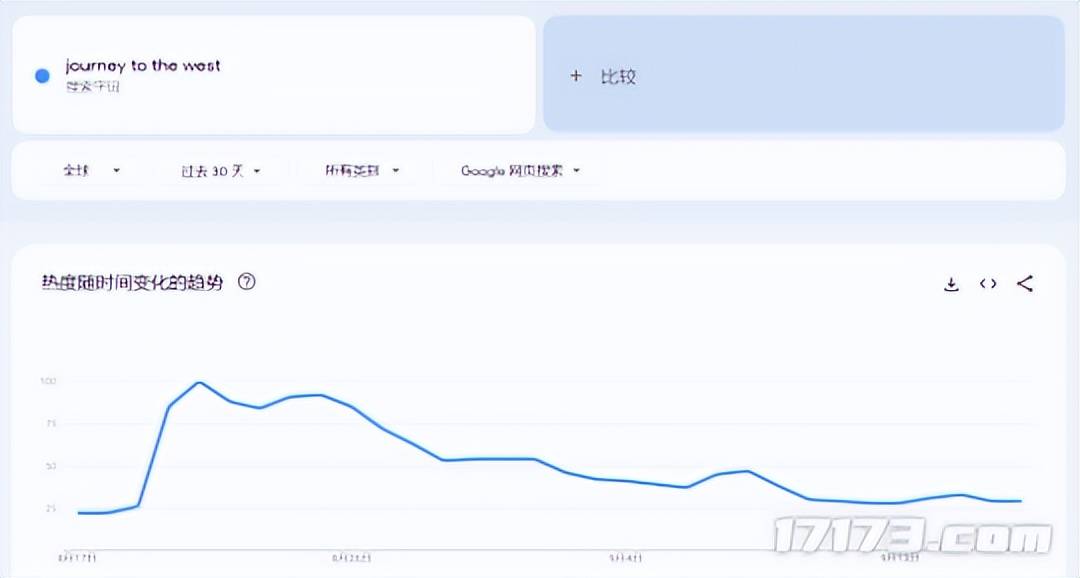Edit the journey to the west search term
Image resolution: width=1080 pixels, height=578 pixels.
(x=143, y=66)
